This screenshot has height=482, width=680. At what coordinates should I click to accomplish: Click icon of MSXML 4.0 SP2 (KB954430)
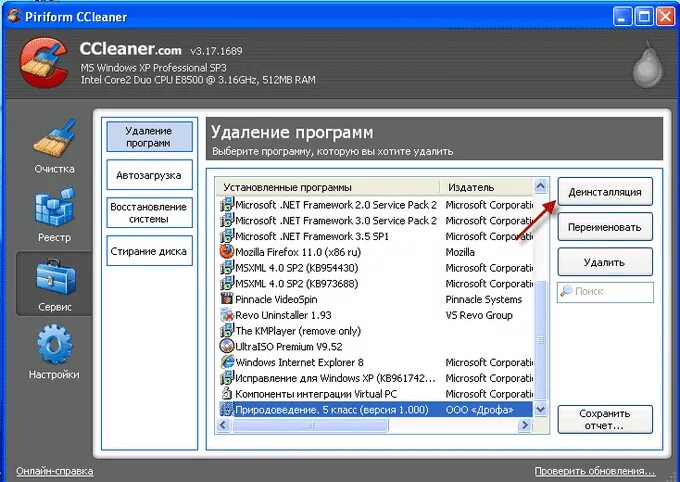(x=226, y=268)
